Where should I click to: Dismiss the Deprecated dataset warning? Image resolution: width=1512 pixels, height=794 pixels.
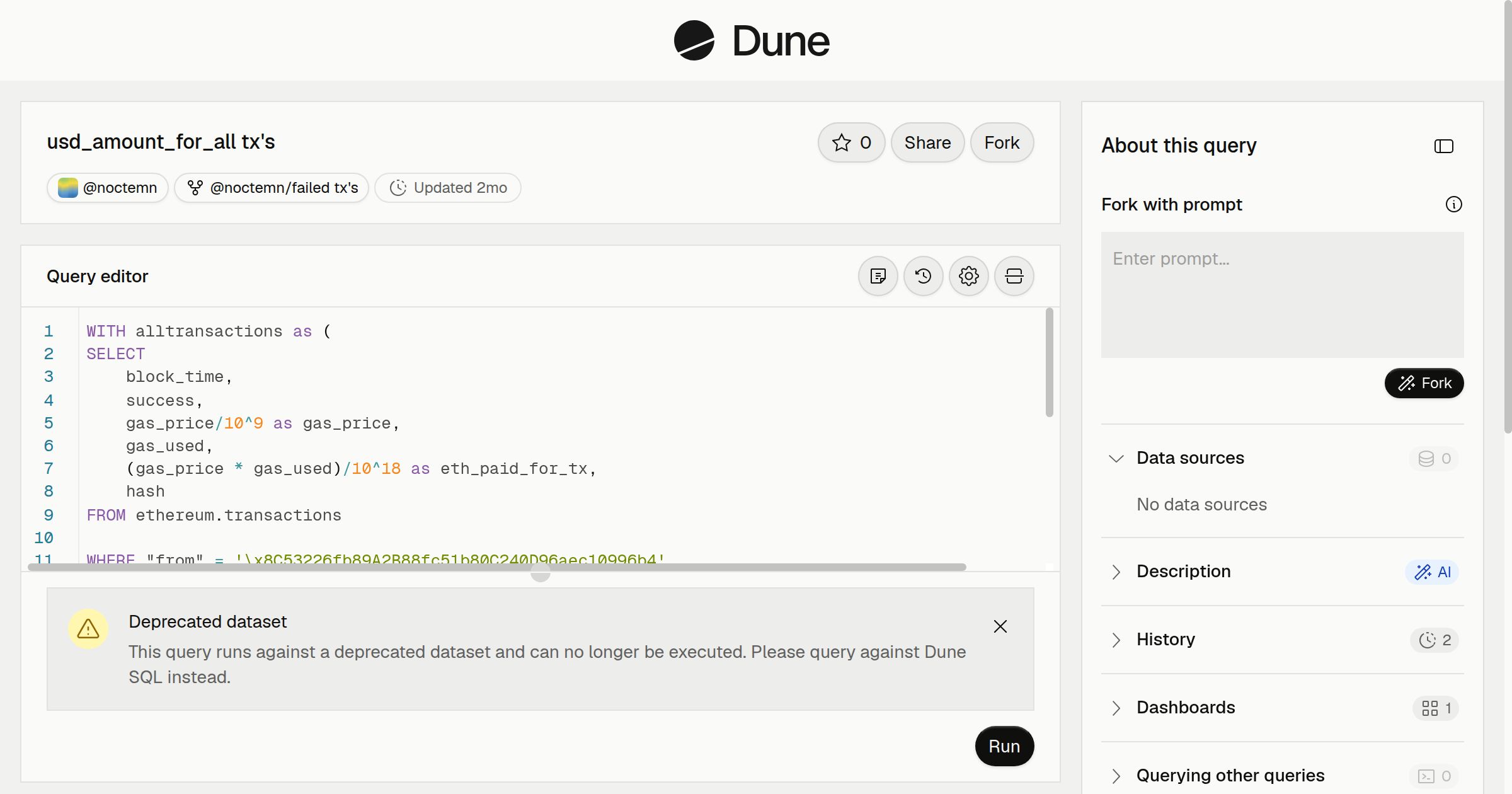[x=1000, y=626]
